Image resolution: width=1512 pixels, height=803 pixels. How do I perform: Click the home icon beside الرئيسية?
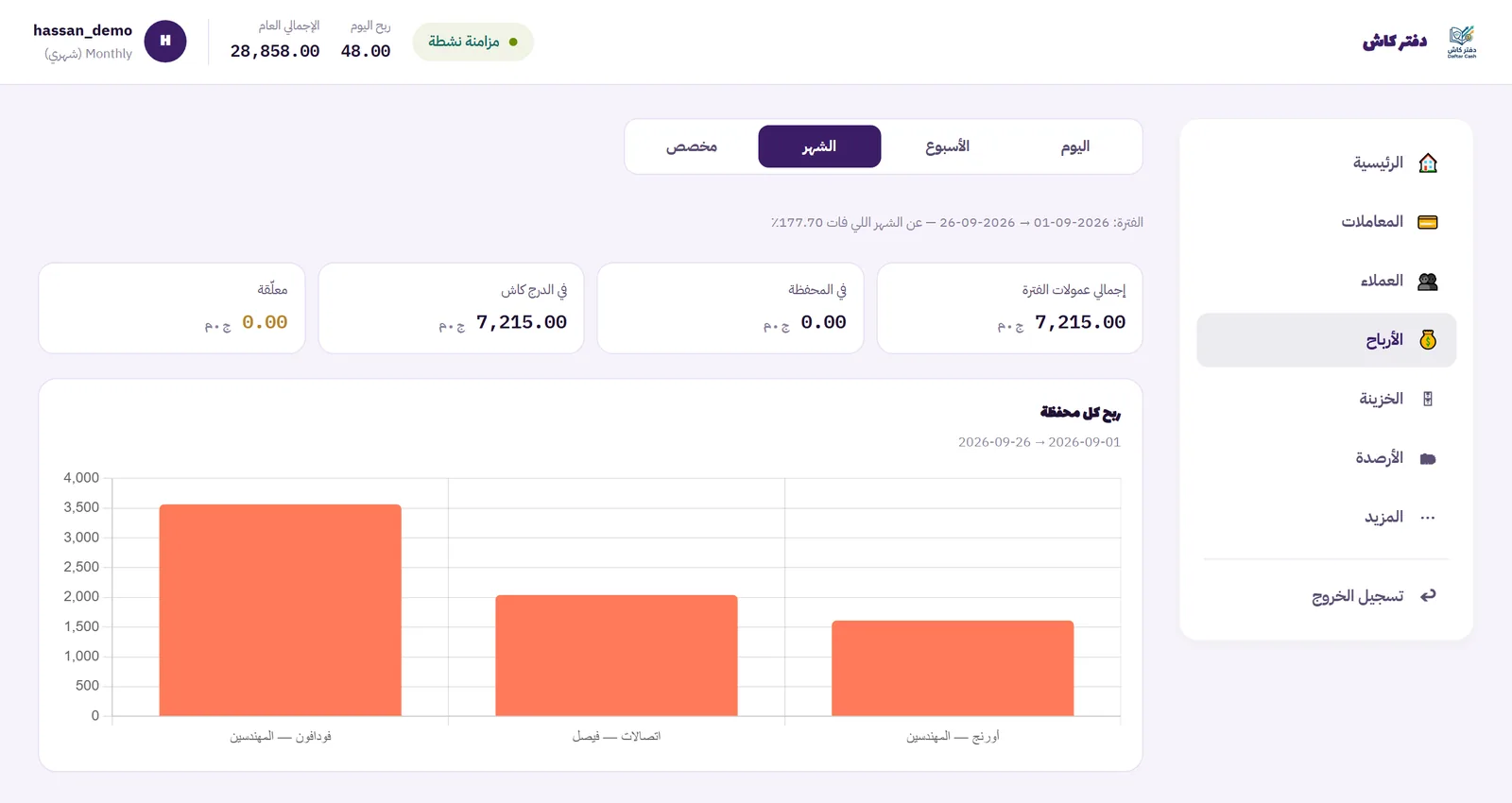click(1428, 162)
